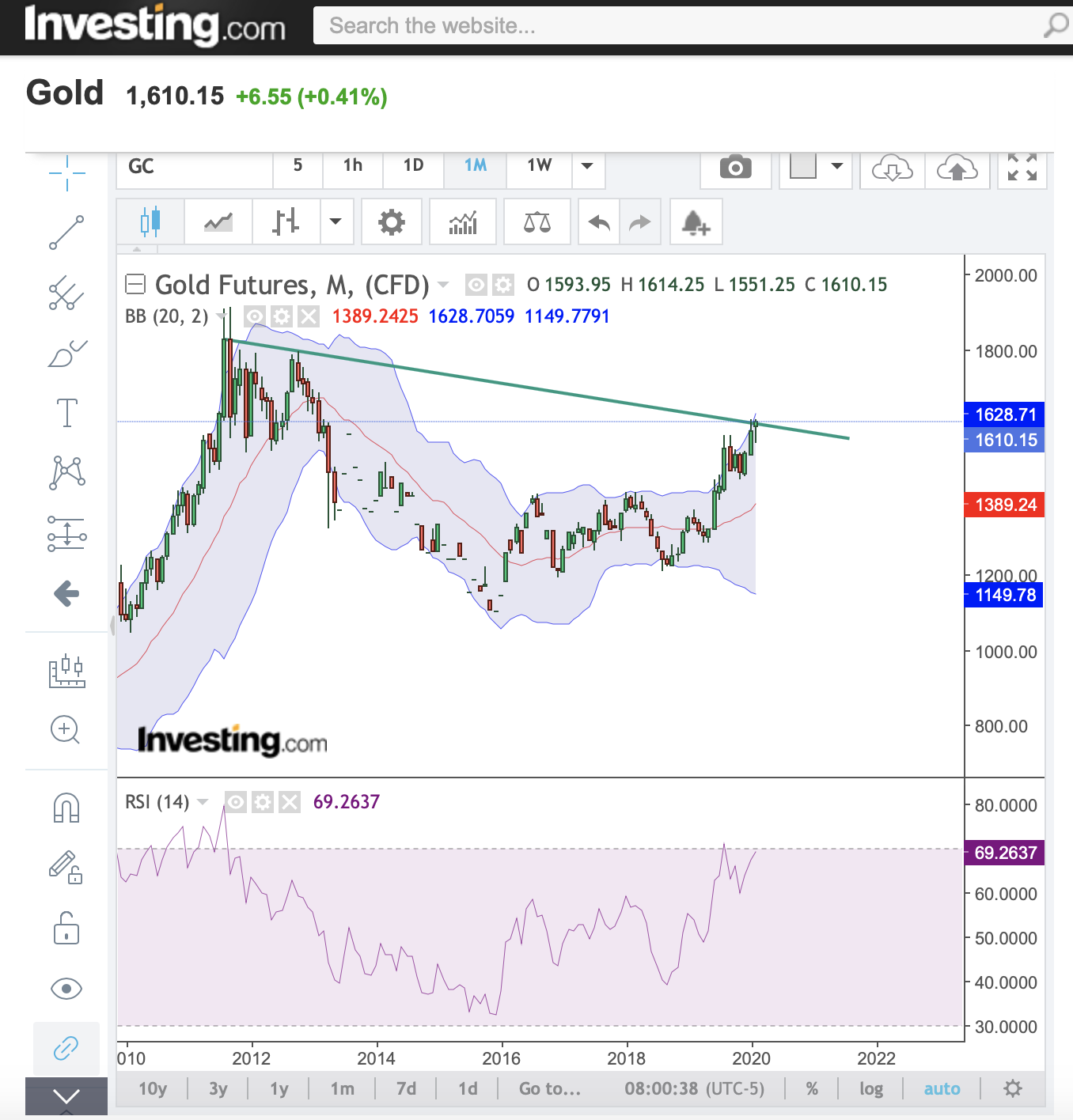This screenshot has height=1120, width=1073.
Task: Select the text annotation tool
Action: (66, 413)
